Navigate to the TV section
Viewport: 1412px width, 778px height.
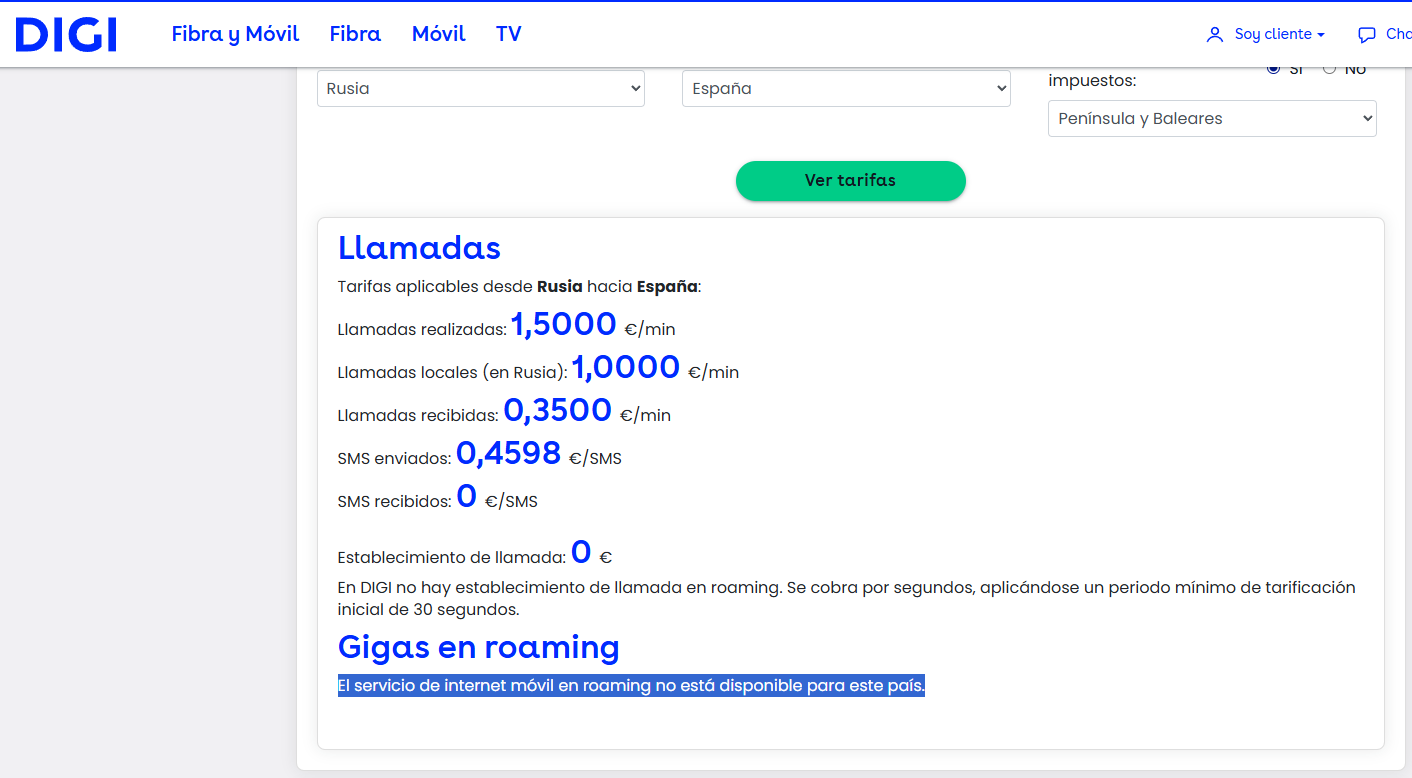pyautogui.click(x=508, y=34)
